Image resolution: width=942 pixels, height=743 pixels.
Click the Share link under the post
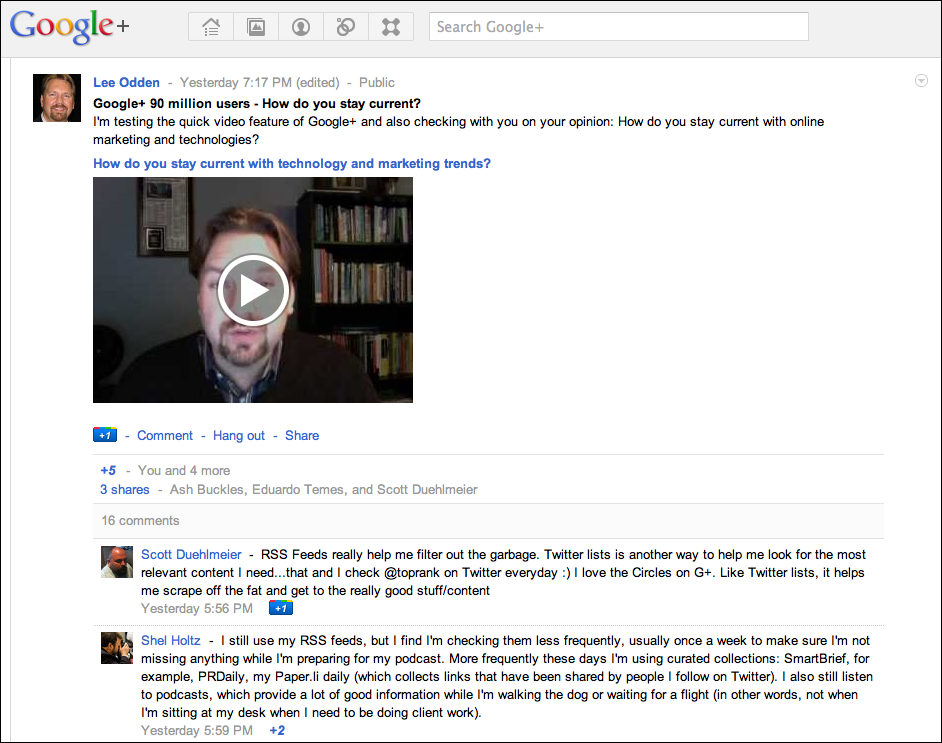pos(302,435)
